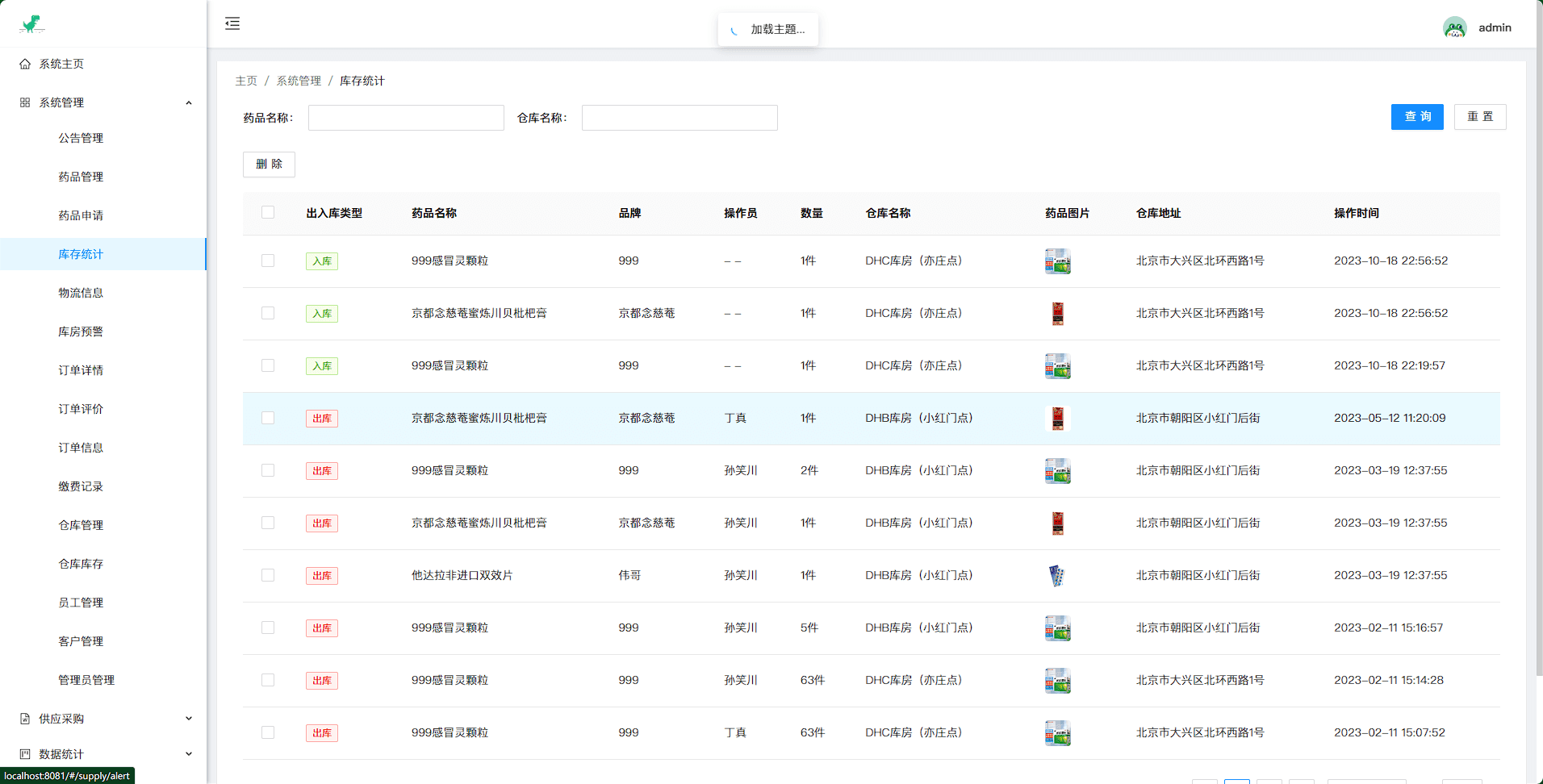The image size is (1543, 784).
Task: Expand the 供应采购 submenu arrow
Action: click(x=189, y=719)
